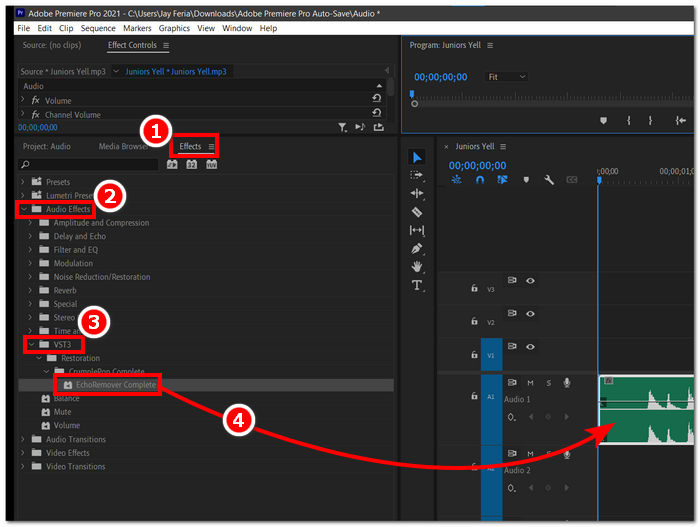Viewport: 700px width, 527px height.
Task: Click the green audio clip on A1
Action: [647, 408]
